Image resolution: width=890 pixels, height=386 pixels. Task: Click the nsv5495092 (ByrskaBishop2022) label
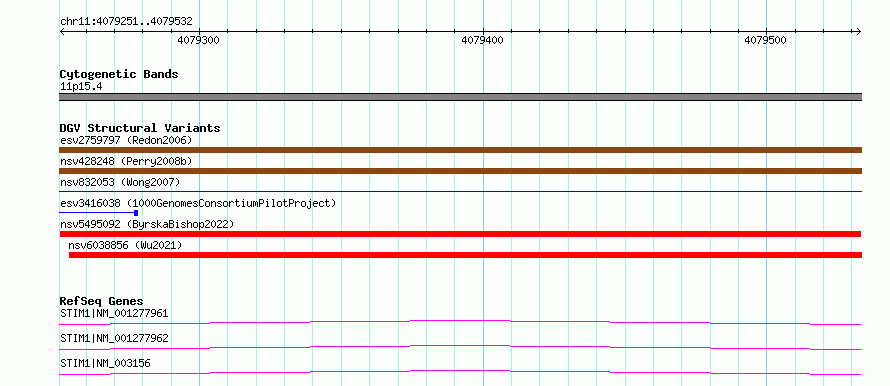click(x=147, y=224)
